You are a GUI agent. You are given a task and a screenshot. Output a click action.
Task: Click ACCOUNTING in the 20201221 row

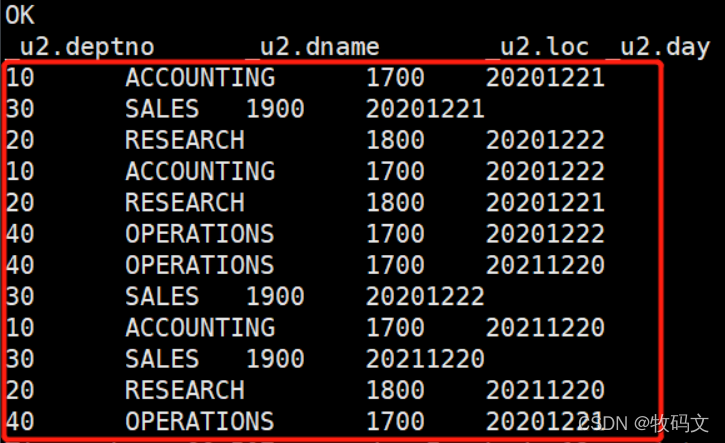(200, 77)
